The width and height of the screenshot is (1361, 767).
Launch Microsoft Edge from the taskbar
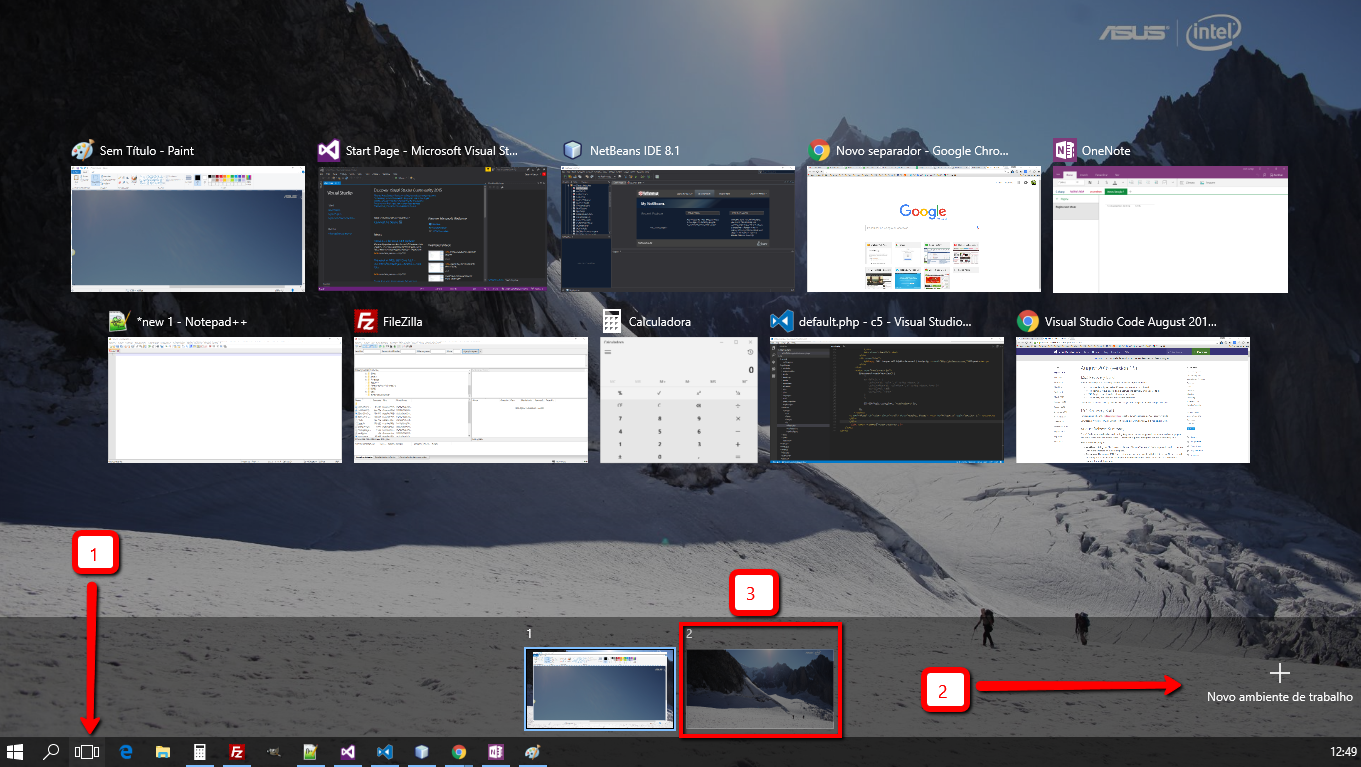[x=127, y=752]
